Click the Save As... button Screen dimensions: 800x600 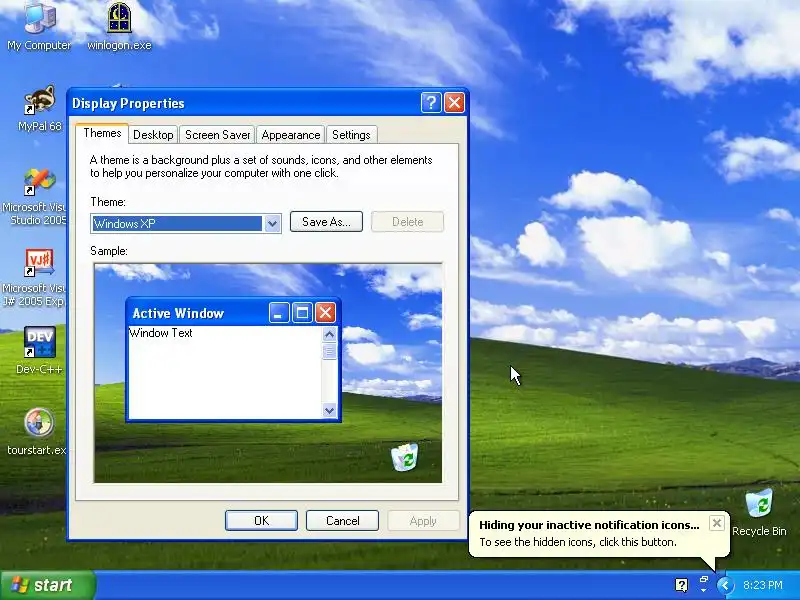point(326,222)
